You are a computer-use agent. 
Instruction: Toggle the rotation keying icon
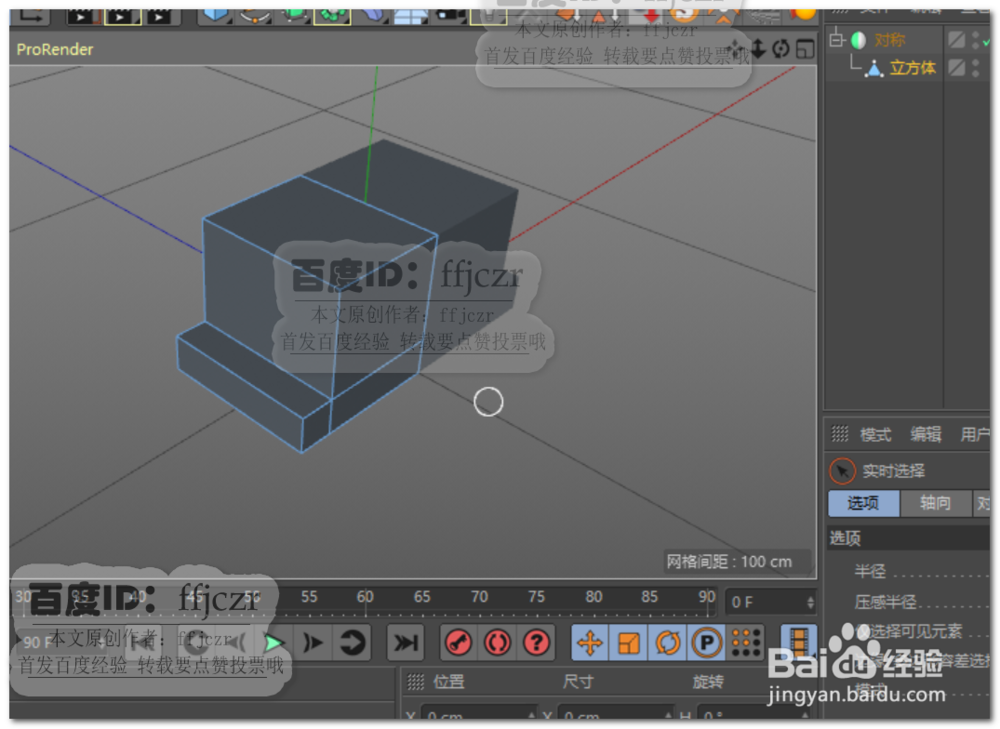click(668, 643)
